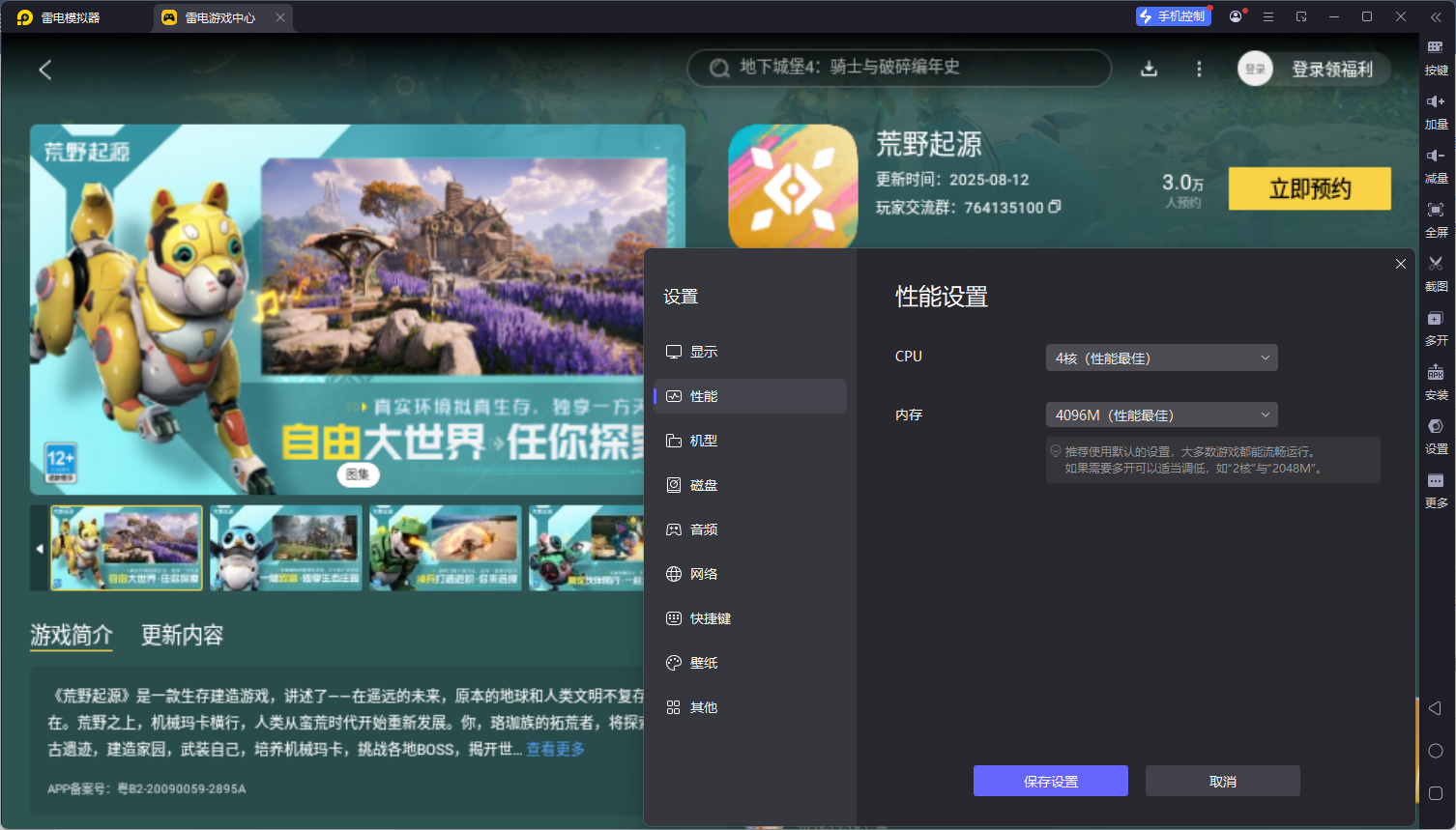
Task: Show 更多 tools in right sidebar
Action: click(1436, 489)
